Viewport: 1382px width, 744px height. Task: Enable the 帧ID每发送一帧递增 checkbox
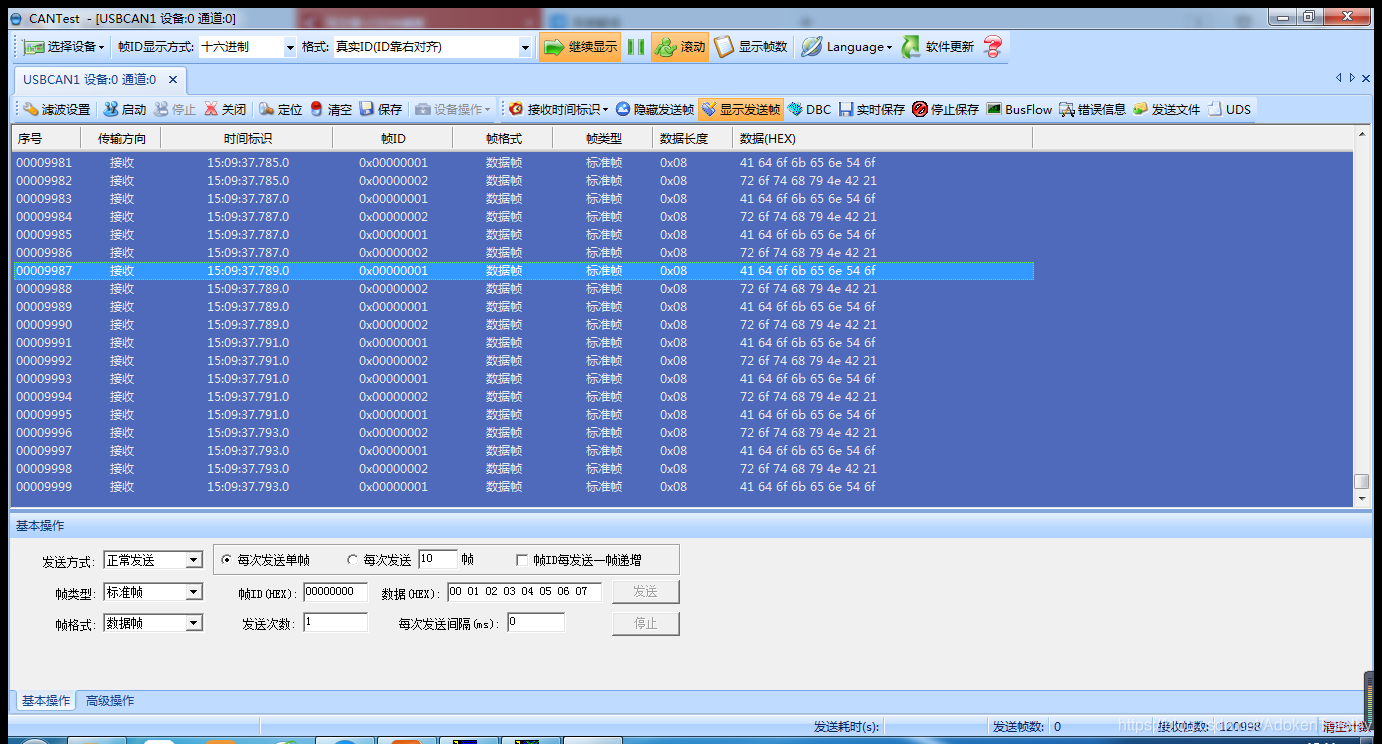point(522,560)
